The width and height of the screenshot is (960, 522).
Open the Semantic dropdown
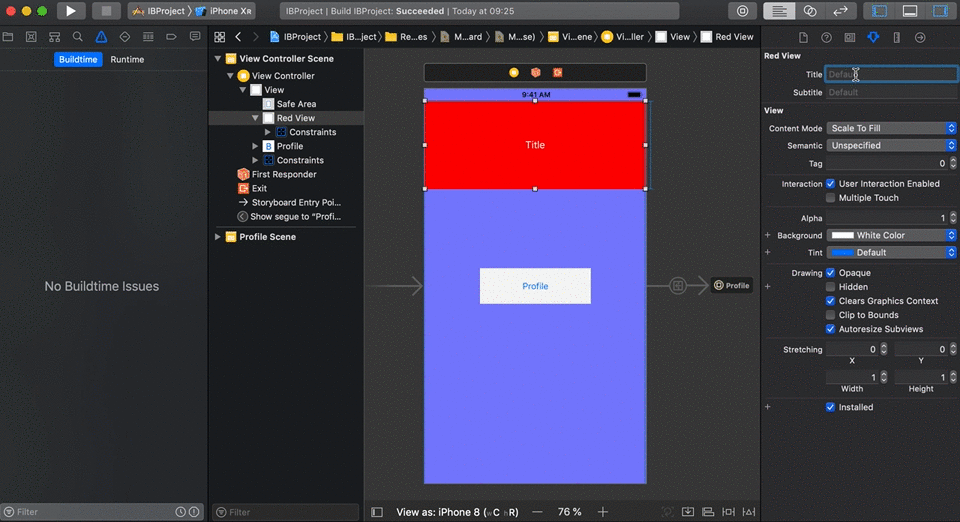[x=891, y=145]
